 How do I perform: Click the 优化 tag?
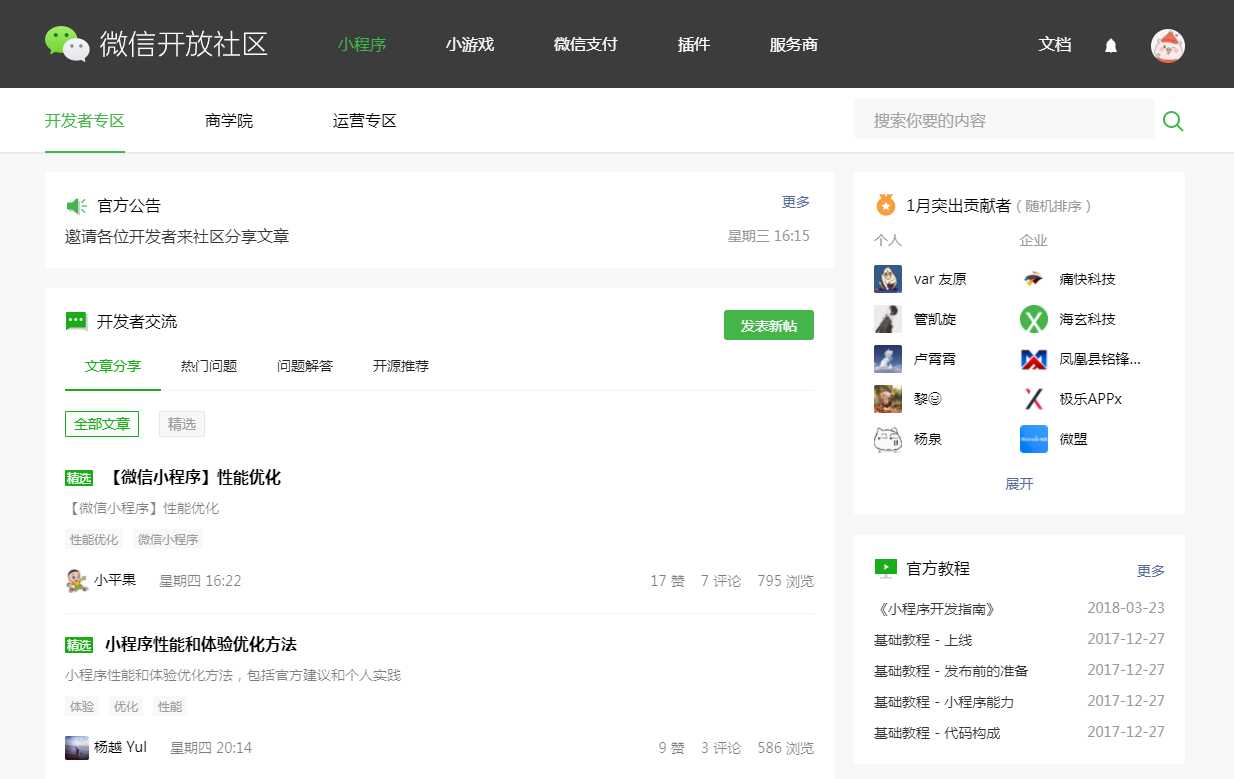click(x=126, y=707)
